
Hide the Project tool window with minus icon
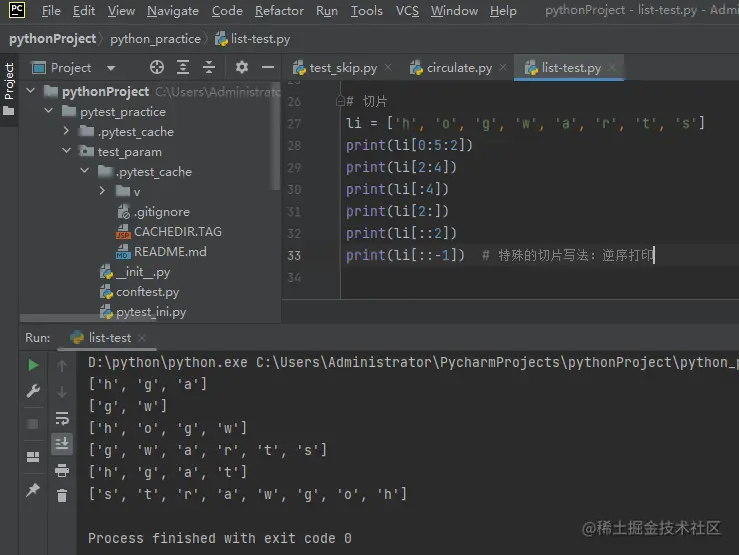pyautogui.click(x=268, y=67)
